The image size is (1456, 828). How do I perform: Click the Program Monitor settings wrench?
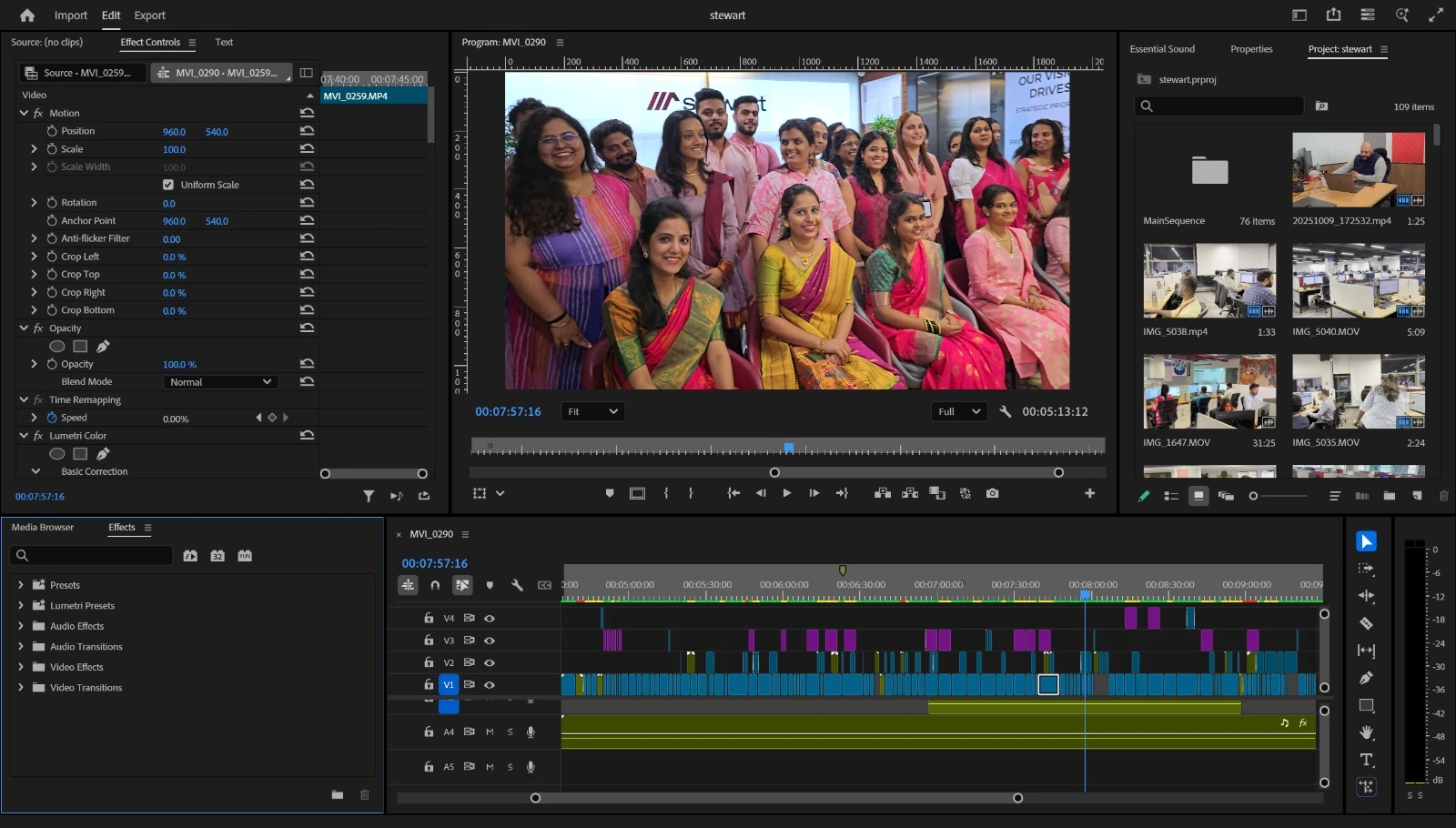click(1005, 411)
